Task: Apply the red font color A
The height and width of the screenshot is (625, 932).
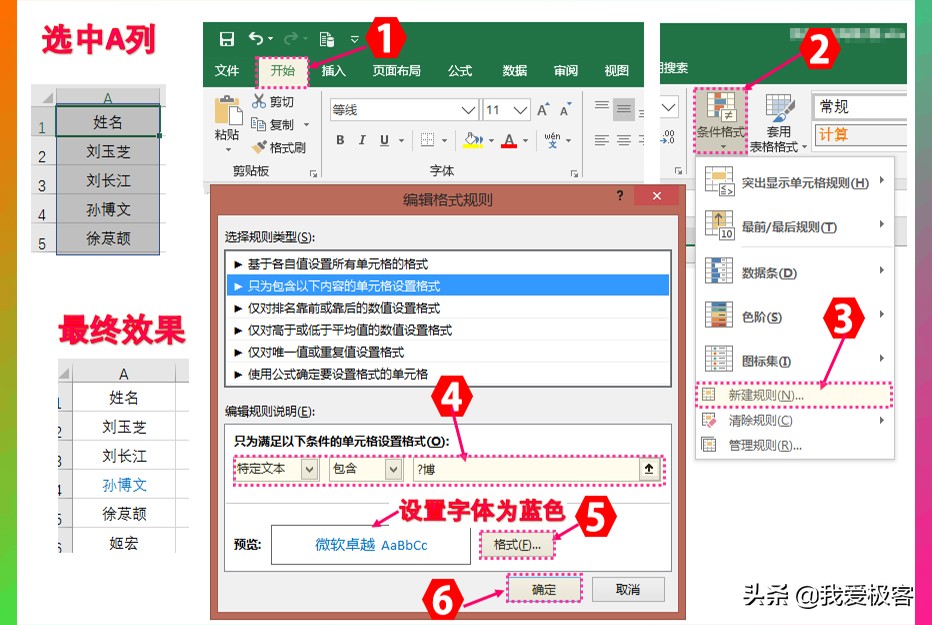Action: (x=509, y=140)
